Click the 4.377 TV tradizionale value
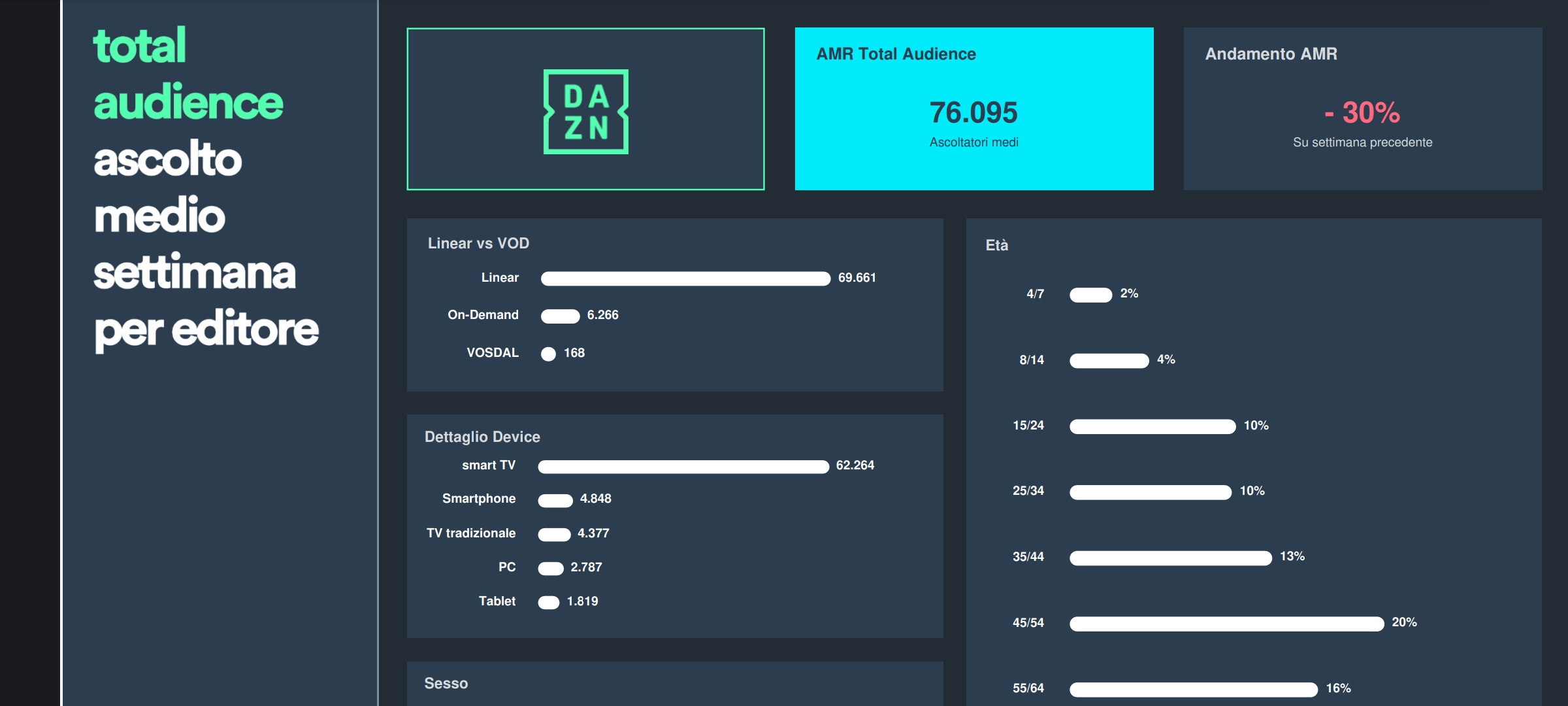The image size is (1568, 706). pyautogui.click(x=593, y=533)
